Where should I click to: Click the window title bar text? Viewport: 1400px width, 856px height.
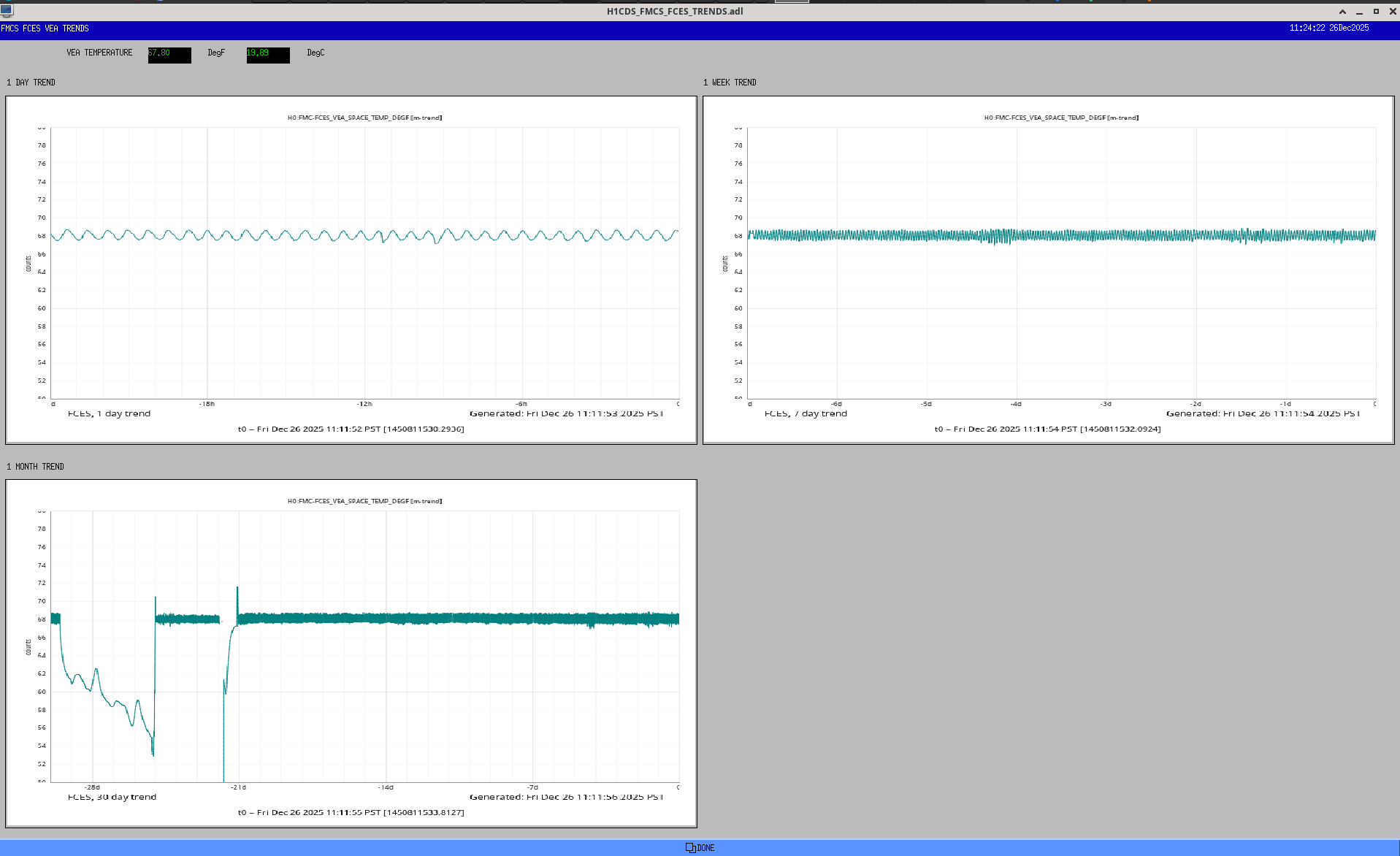pos(674,11)
